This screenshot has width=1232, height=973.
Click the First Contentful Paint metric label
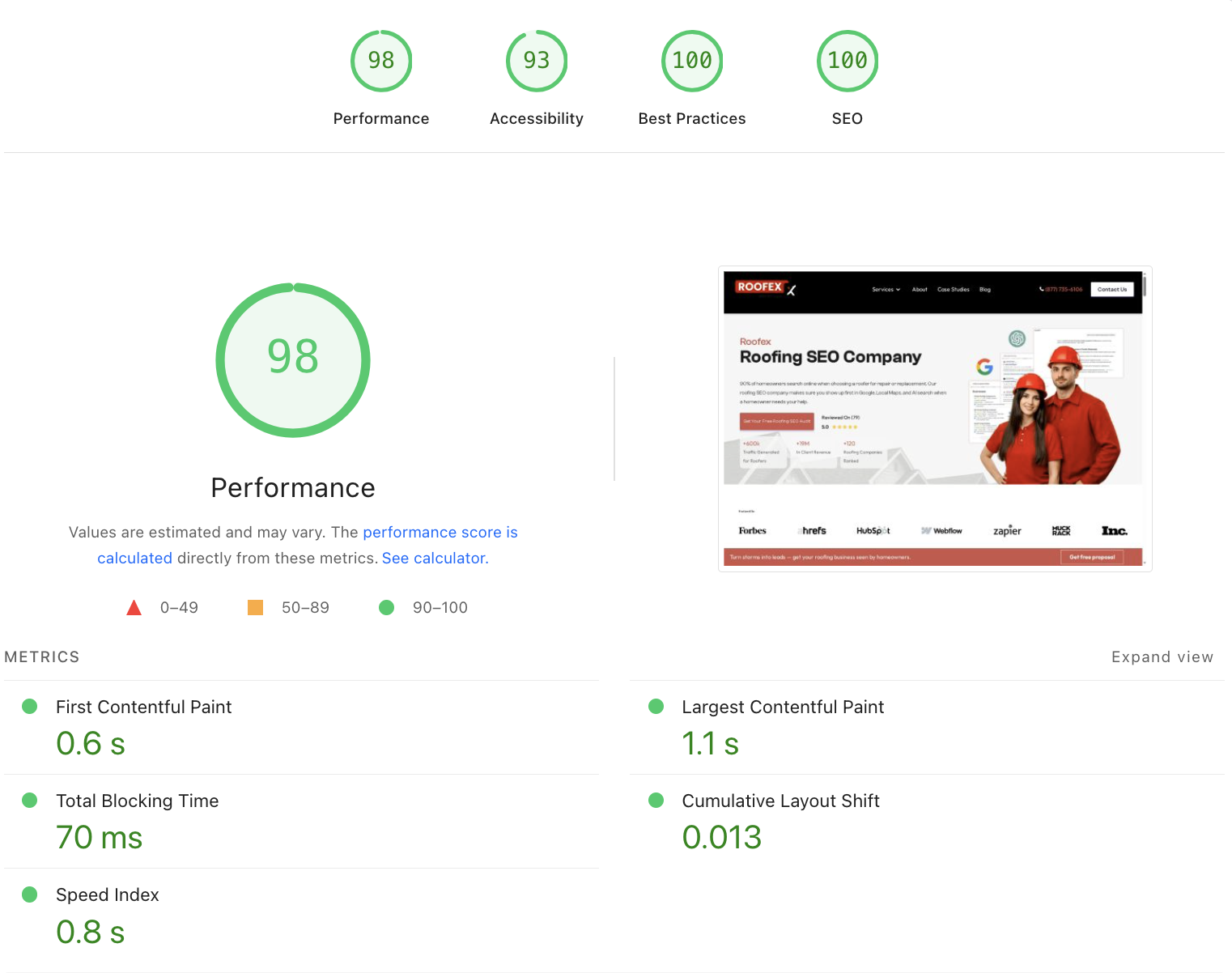tap(144, 707)
